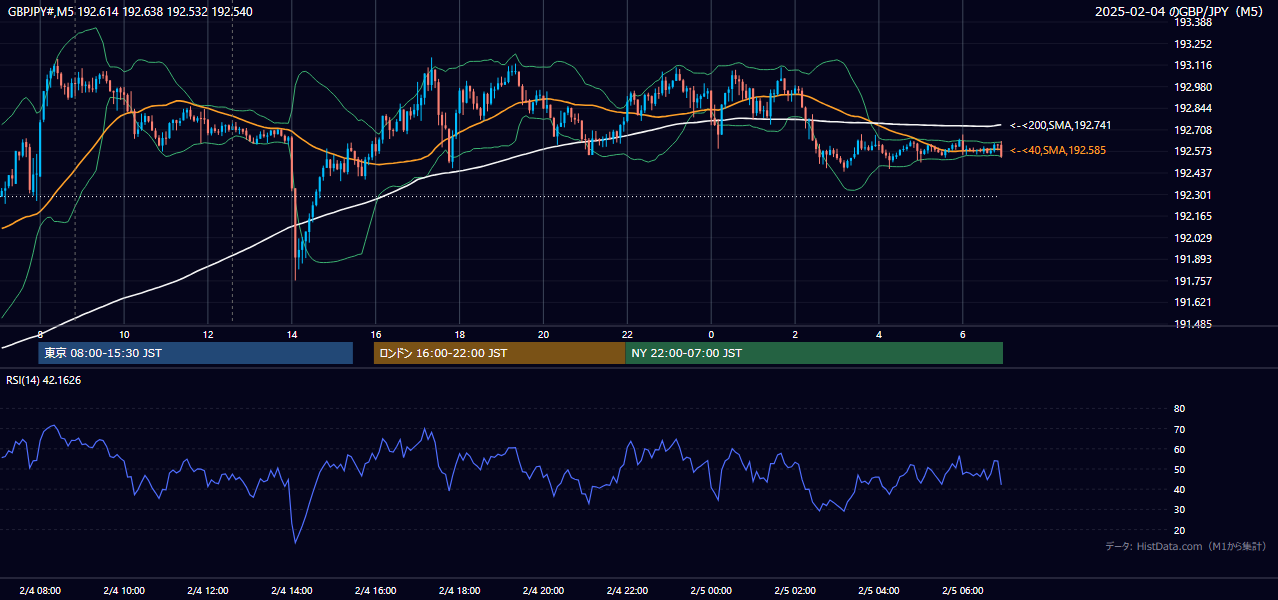This screenshot has width=1278, height=600.
Task: Click hour marker 18 under price chart
Action: tap(459, 334)
